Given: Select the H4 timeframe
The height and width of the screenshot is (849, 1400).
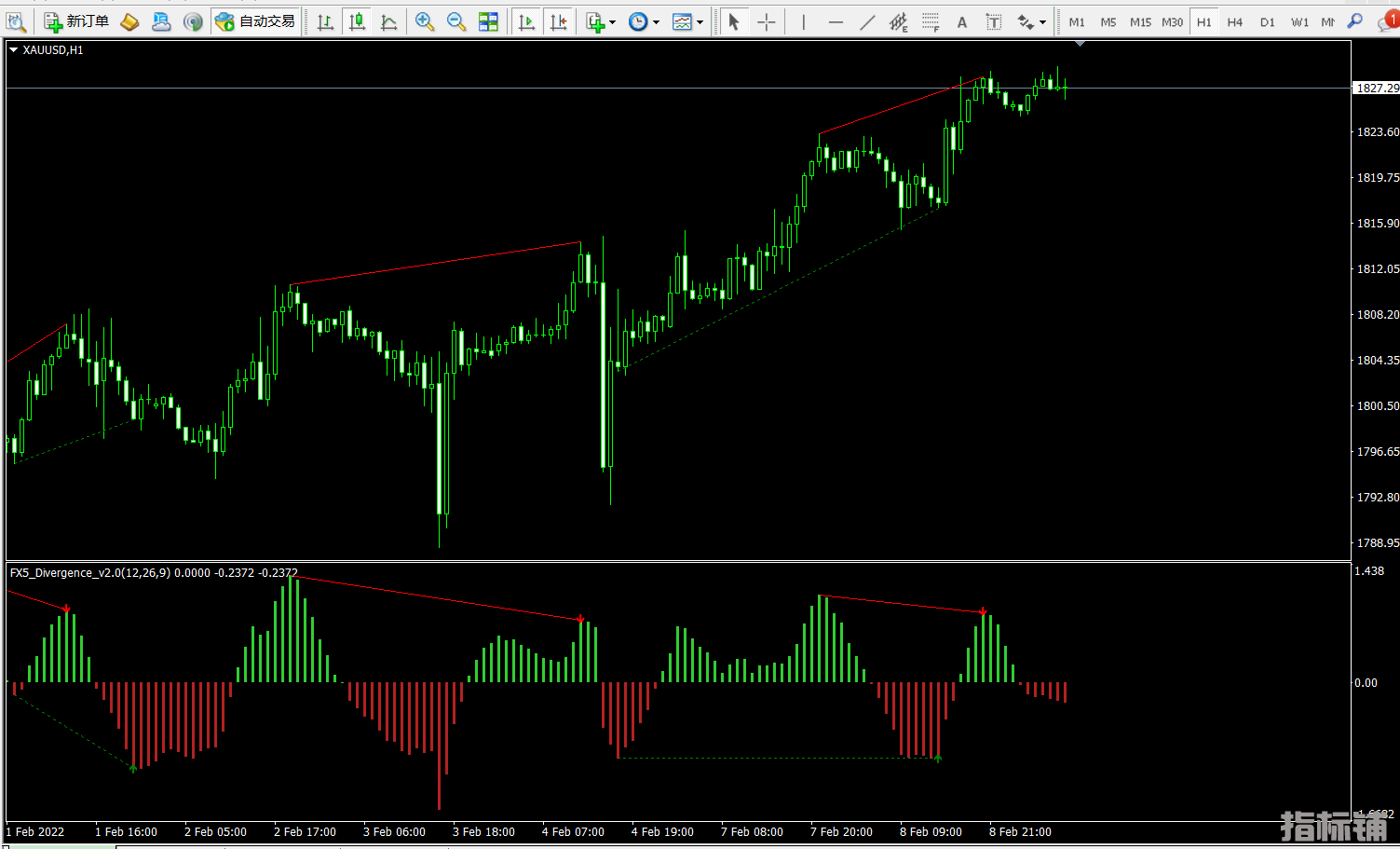Looking at the screenshot, I should coord(1235,22).
